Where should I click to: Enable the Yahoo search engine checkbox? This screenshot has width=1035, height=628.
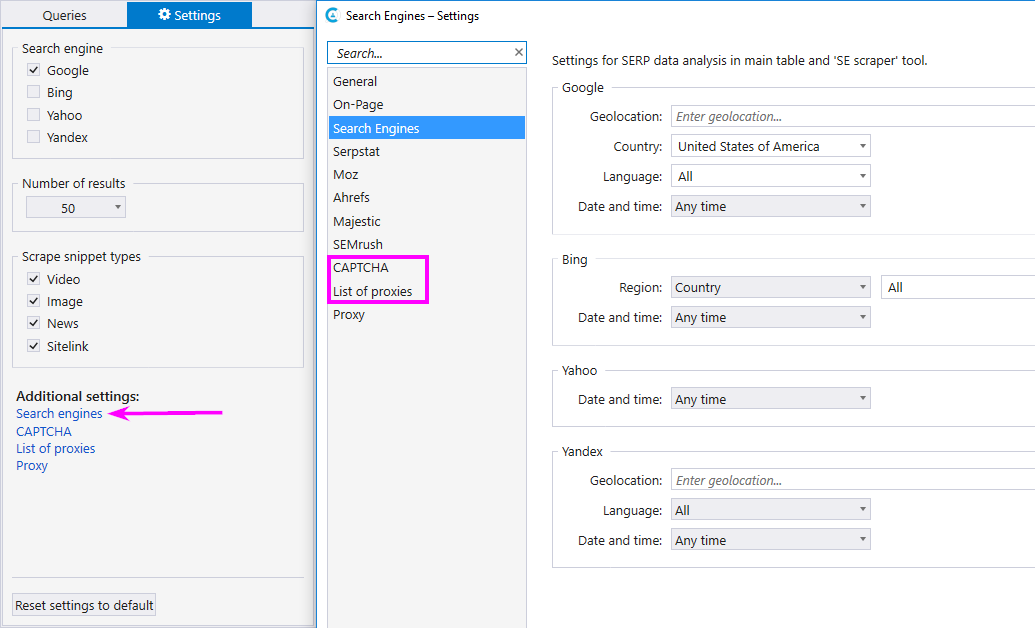(34, 115)
